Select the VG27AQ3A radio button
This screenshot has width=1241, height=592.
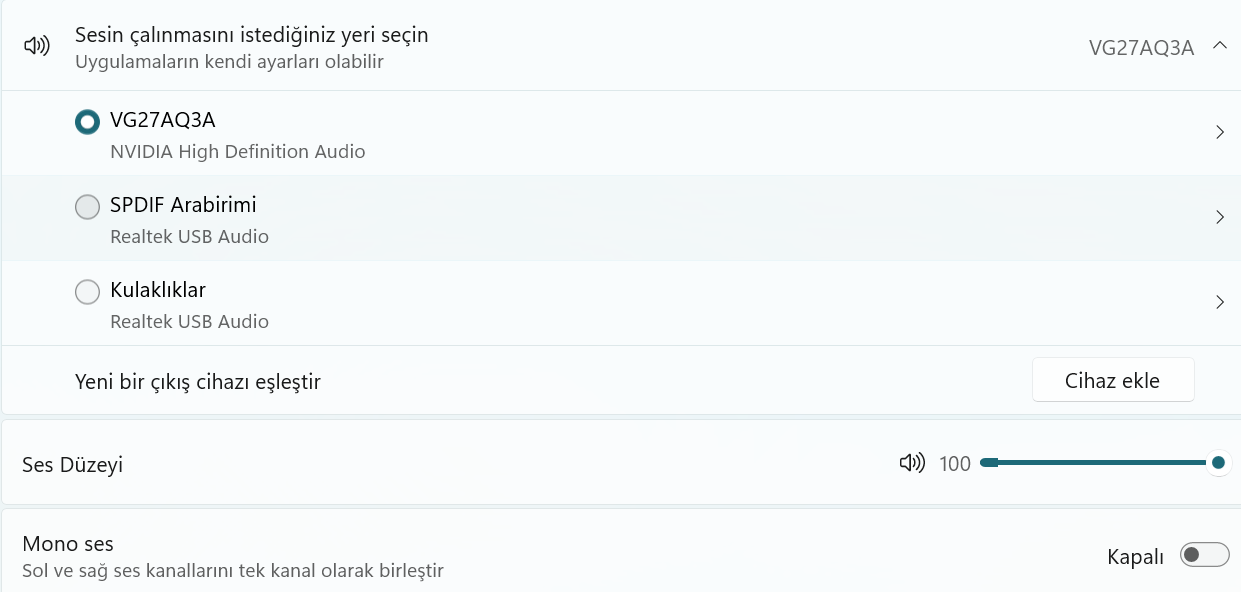click(88, 122)
